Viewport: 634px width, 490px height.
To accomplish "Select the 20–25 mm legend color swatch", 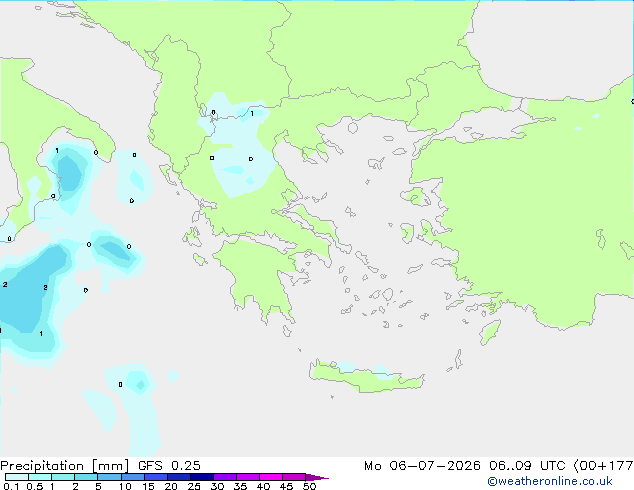I will (x=179, y=477).
